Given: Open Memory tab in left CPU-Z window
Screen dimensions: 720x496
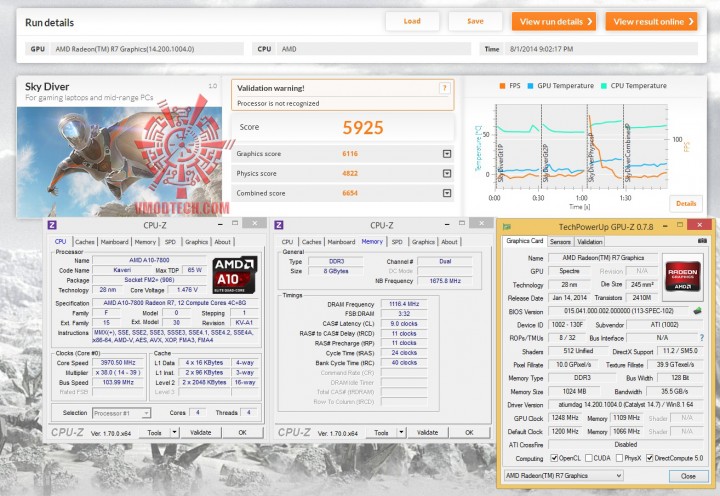Looking at the screenshot, I should coord(145,242).
